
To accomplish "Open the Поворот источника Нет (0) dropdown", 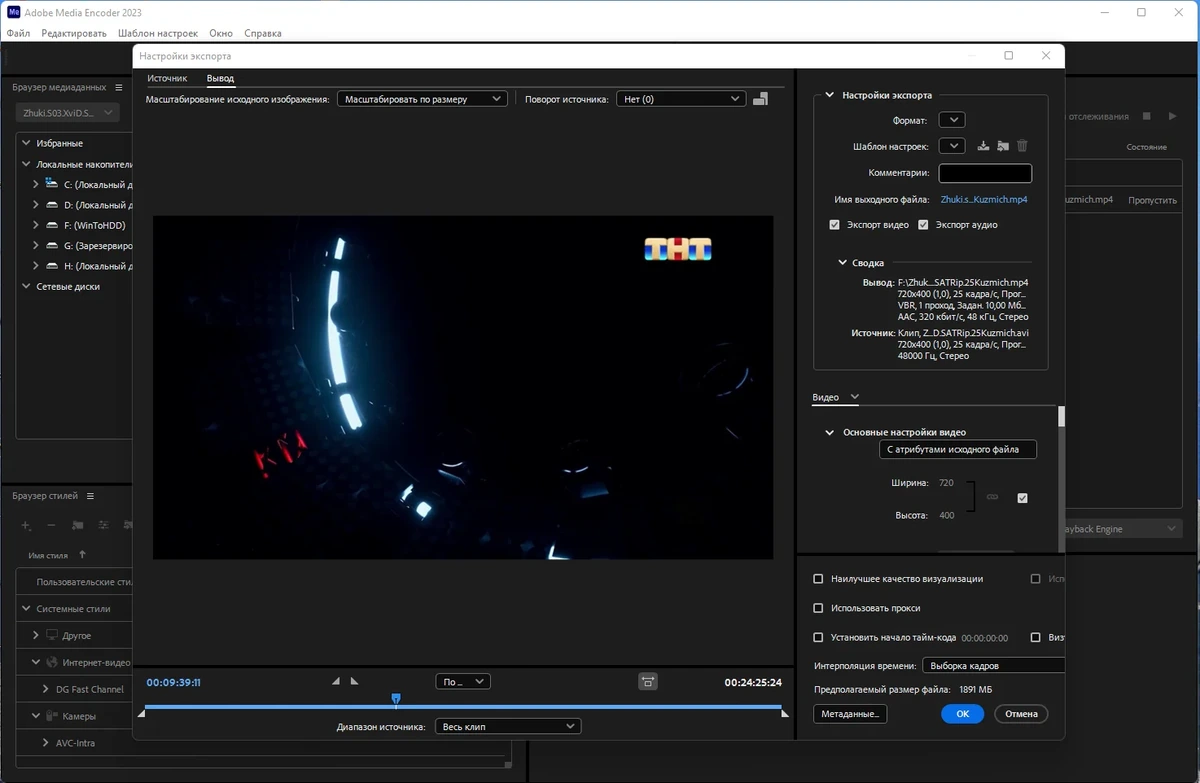I will pyautogui.click(x=681, y=99).
